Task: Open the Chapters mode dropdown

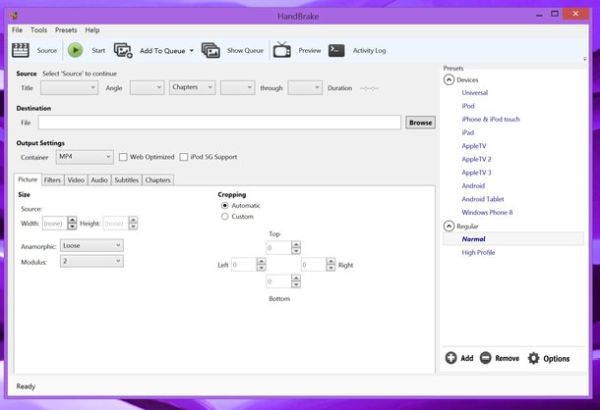Action: (192, 87)
